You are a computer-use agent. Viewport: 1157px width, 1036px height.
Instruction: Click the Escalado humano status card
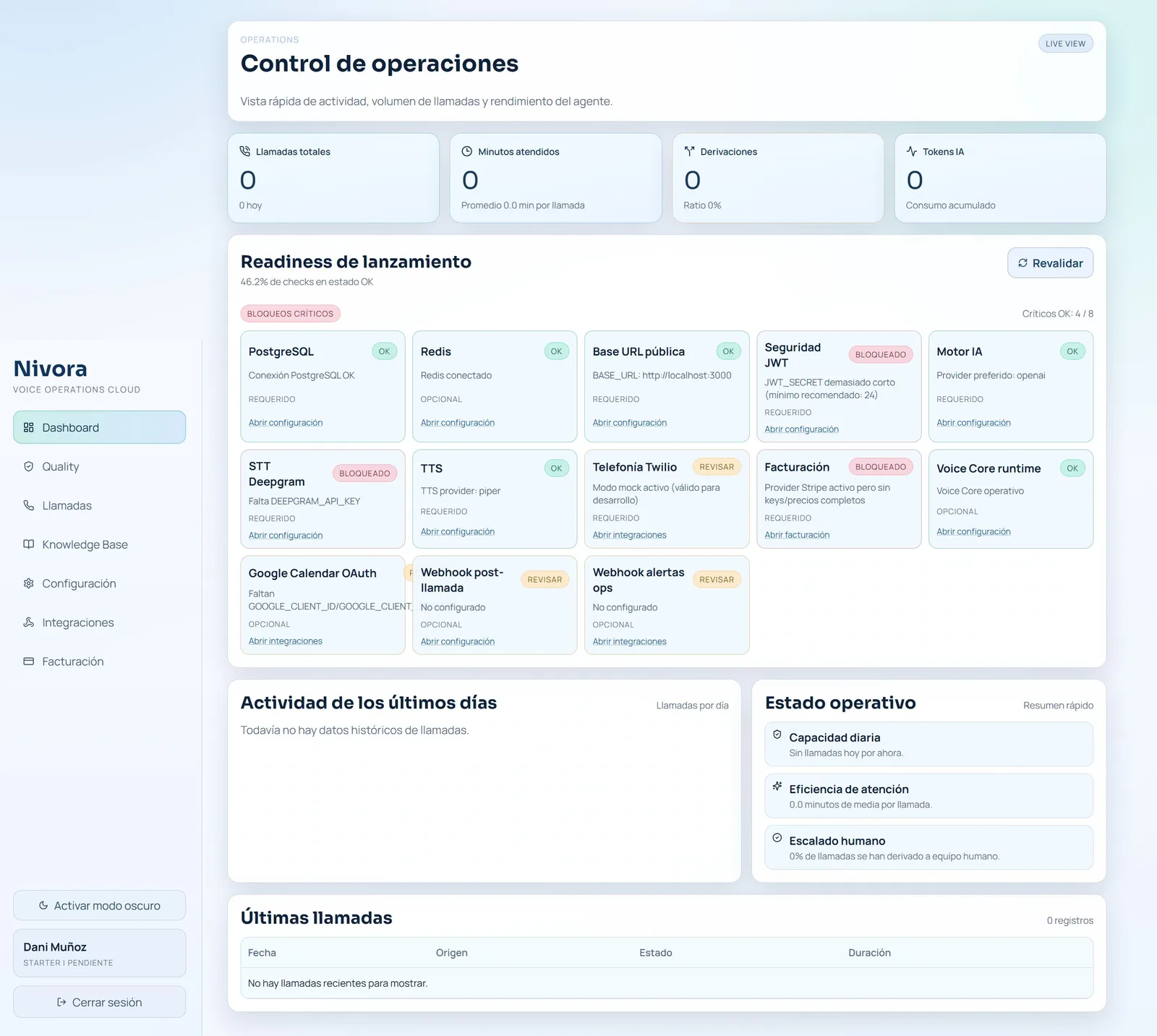(x=928, y=847)
